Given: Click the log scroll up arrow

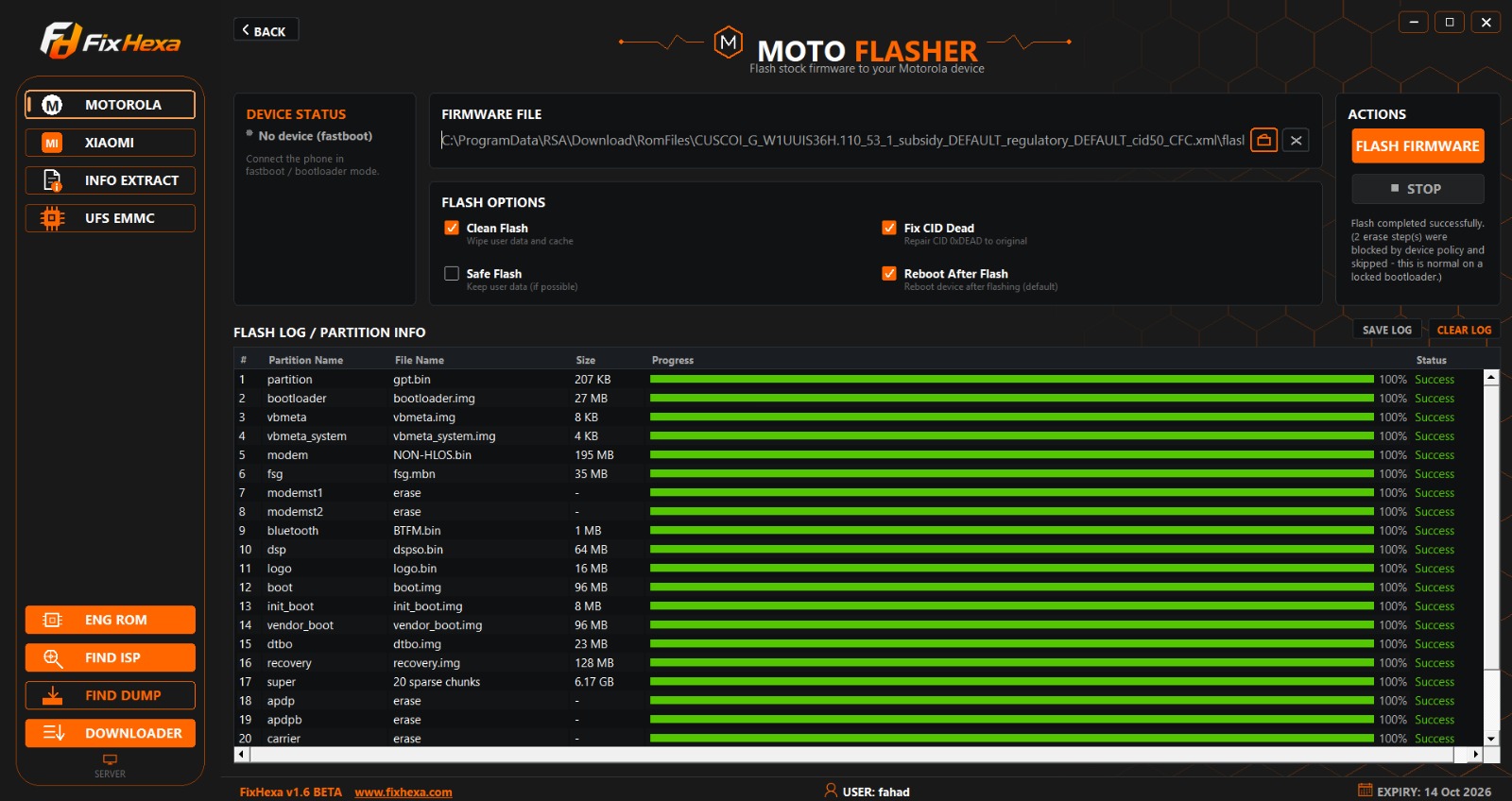Looking at the screenshot, I should pyautogui.click(x=1491, y=377).
